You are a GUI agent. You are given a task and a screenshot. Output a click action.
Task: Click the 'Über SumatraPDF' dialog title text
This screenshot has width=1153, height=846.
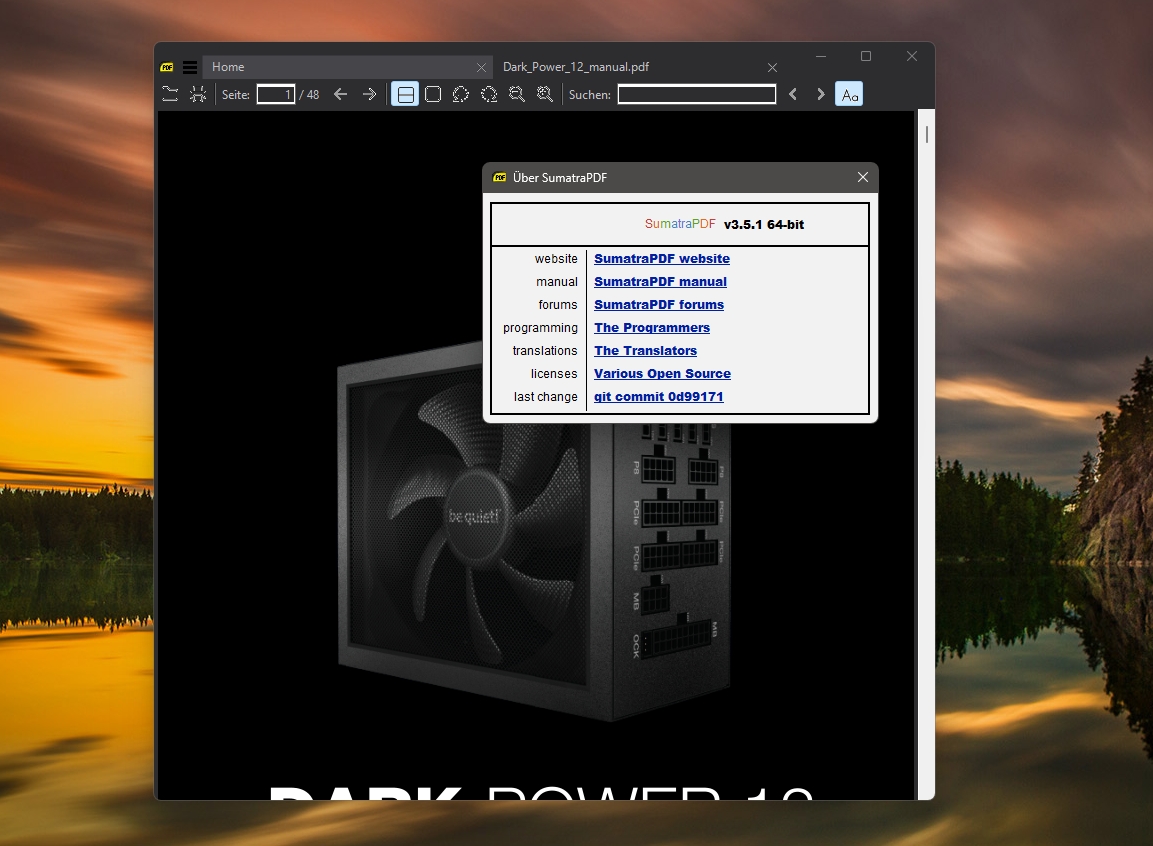pyautogui.click(x=560, y=177)
